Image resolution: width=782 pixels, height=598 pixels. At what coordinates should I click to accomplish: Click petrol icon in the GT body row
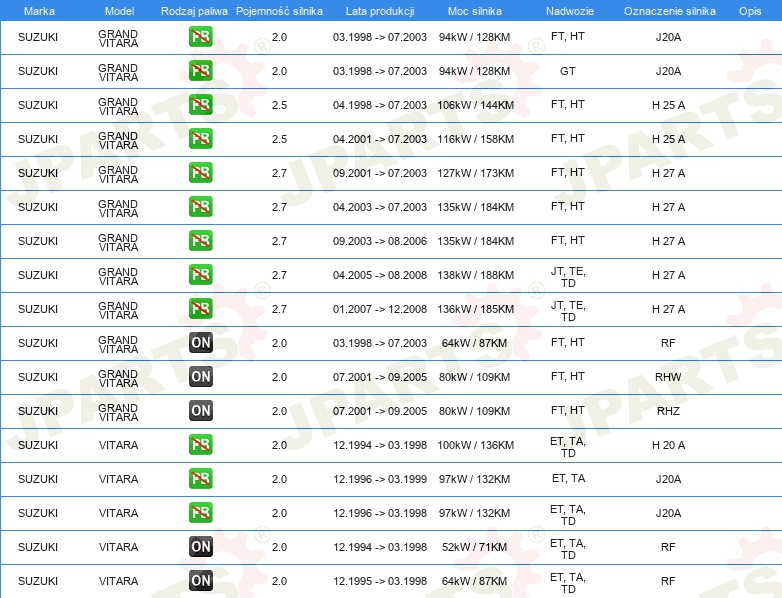click(200, 70)
